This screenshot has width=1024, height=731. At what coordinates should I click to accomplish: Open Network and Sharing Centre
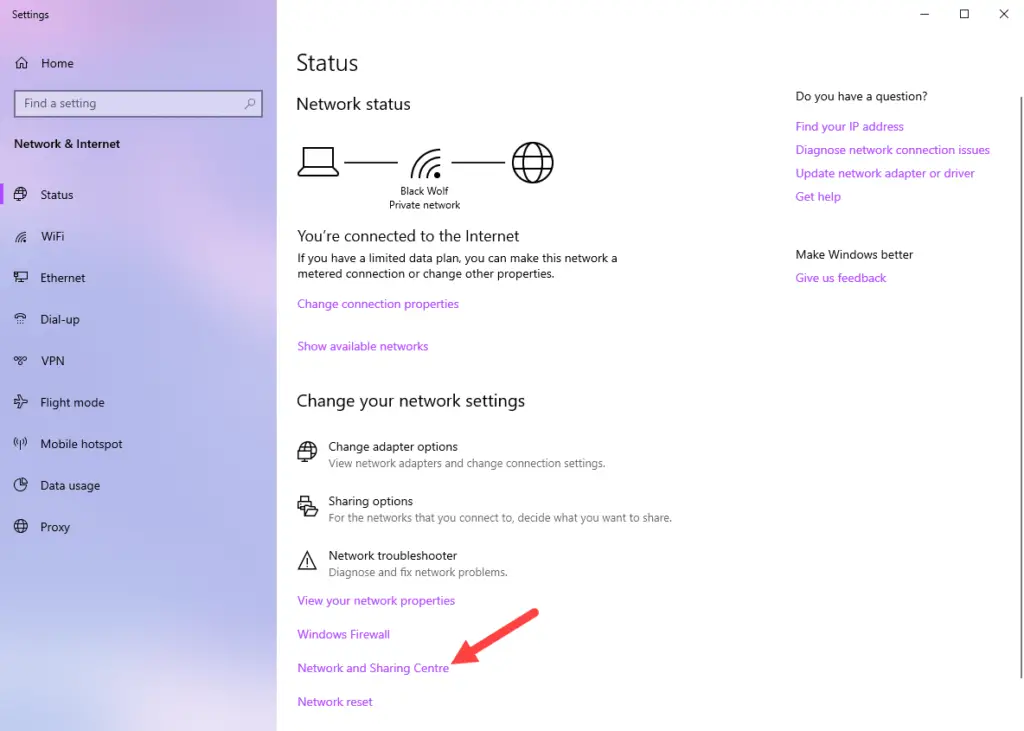pyautogui.click(x=373, y=667)
